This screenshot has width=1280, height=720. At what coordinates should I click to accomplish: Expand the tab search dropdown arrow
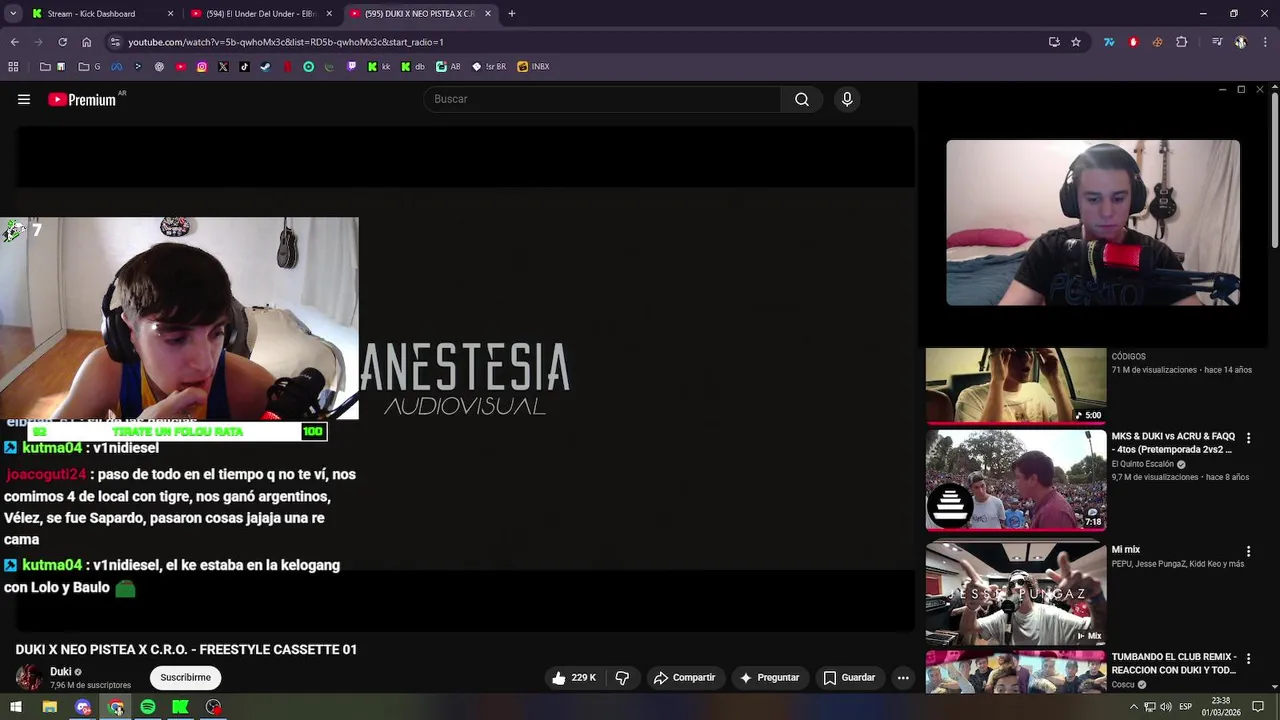click(x=12, y=14)
